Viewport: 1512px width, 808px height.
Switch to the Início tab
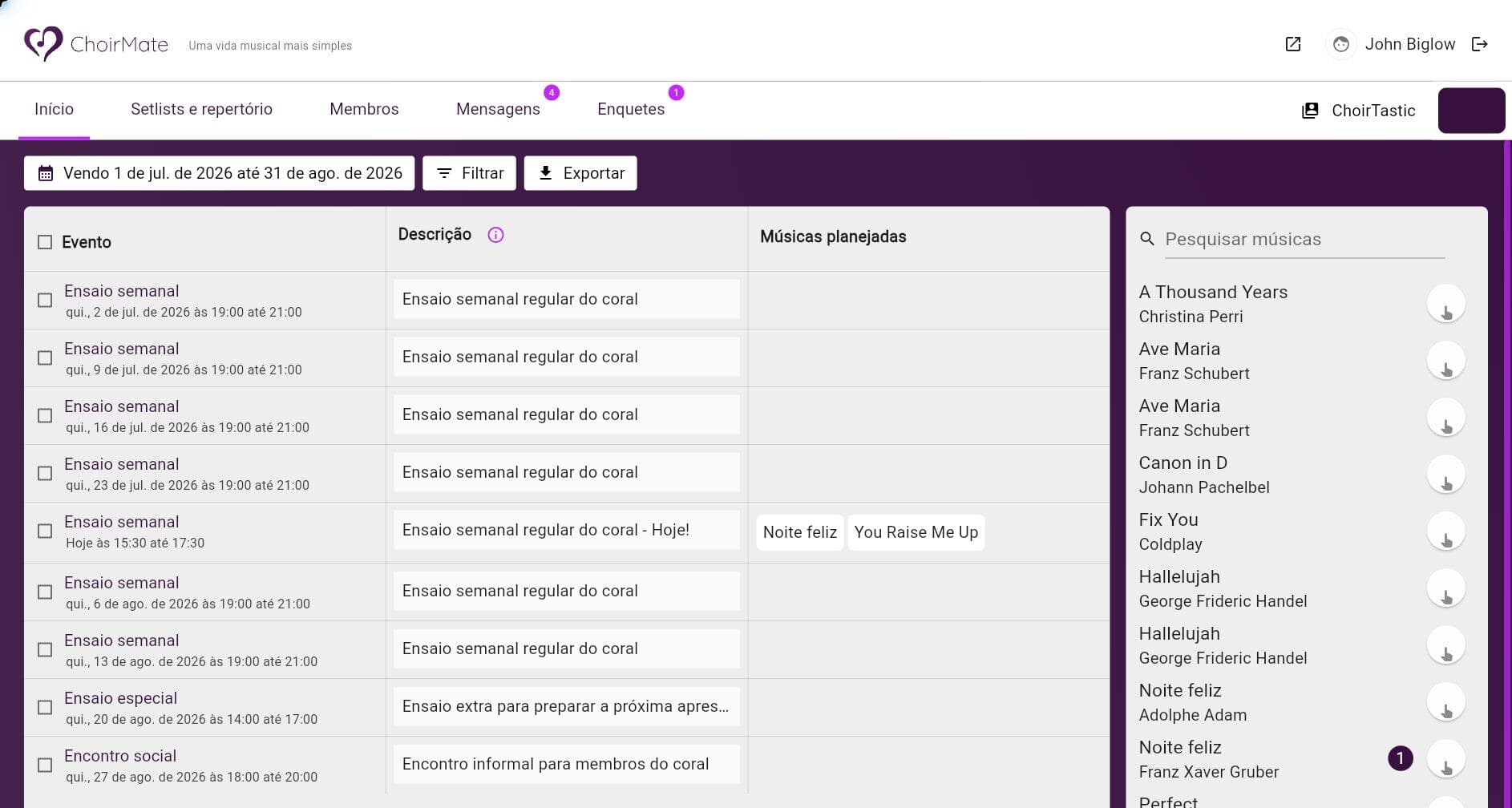click(54, 110)
